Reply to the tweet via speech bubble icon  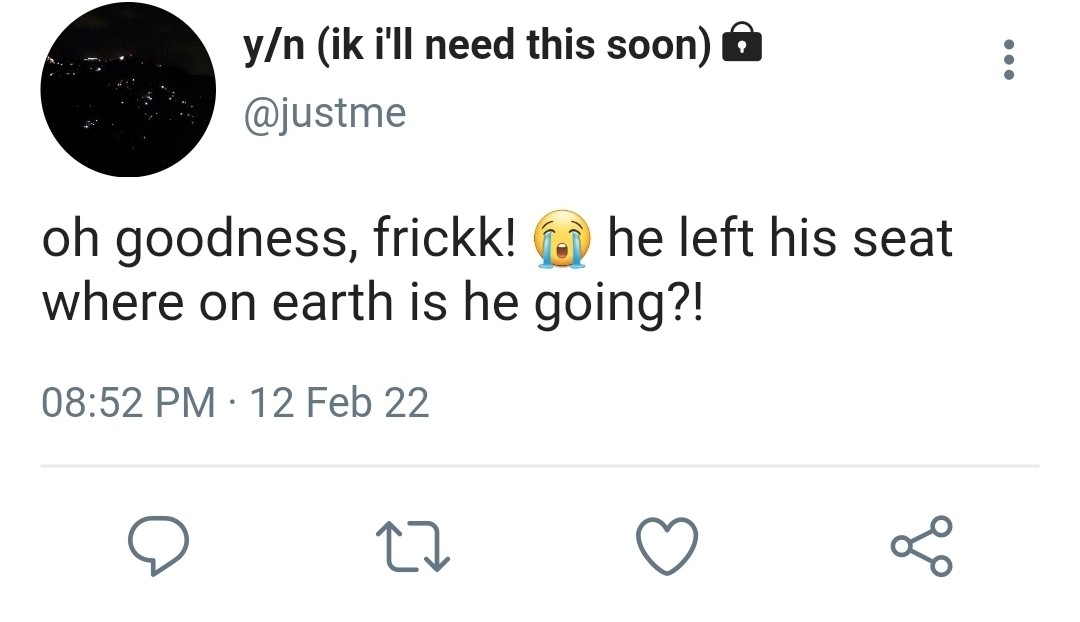coord(159,546)
